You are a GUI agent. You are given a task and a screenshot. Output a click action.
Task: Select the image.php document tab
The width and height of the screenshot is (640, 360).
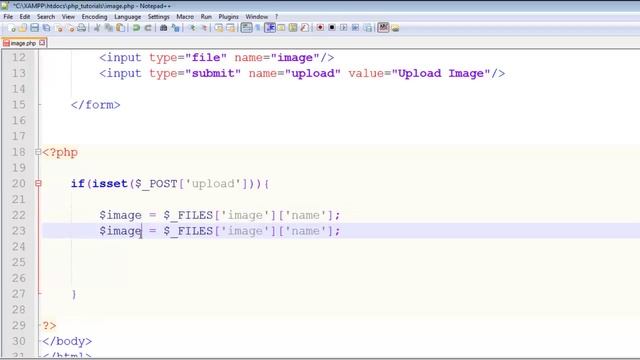[x=23, y=43]
